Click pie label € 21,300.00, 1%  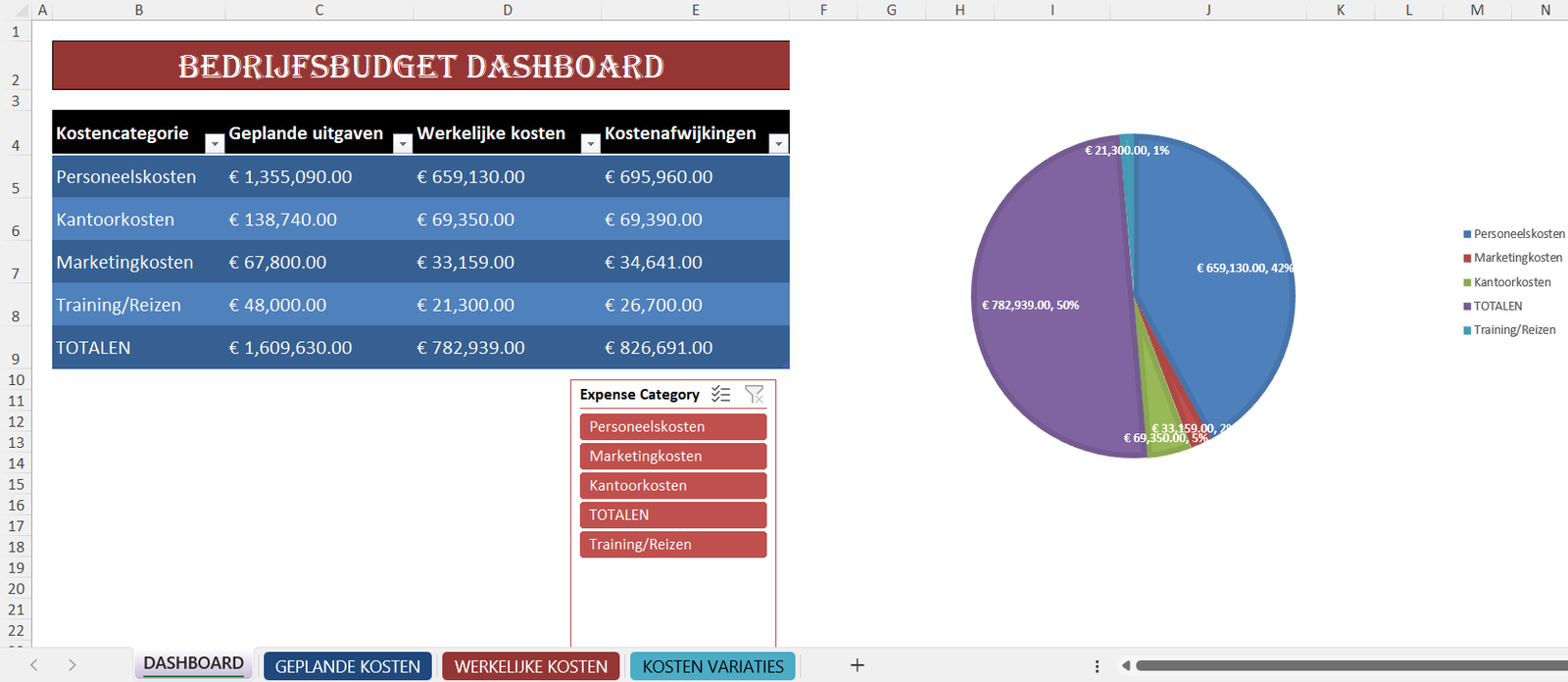1127,150
